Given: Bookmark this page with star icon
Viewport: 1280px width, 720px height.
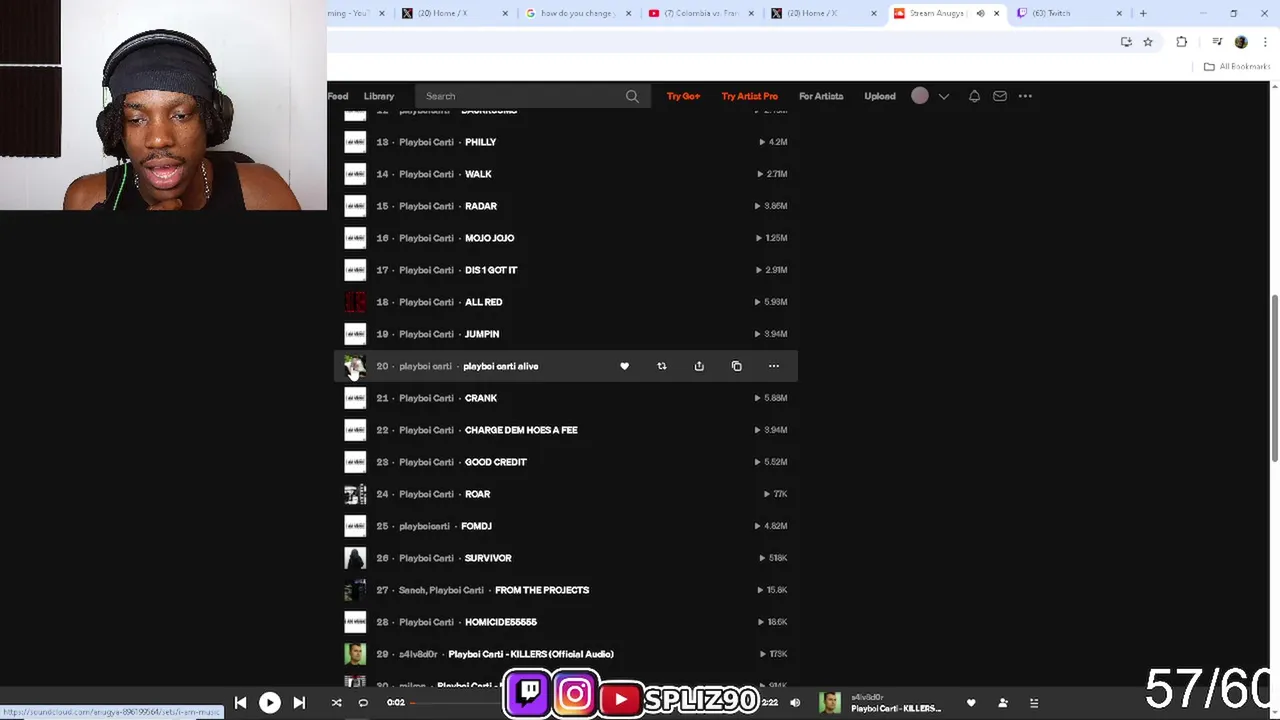Looking at the screenshot, I should pyautogui.click(x=1148, y=42).
